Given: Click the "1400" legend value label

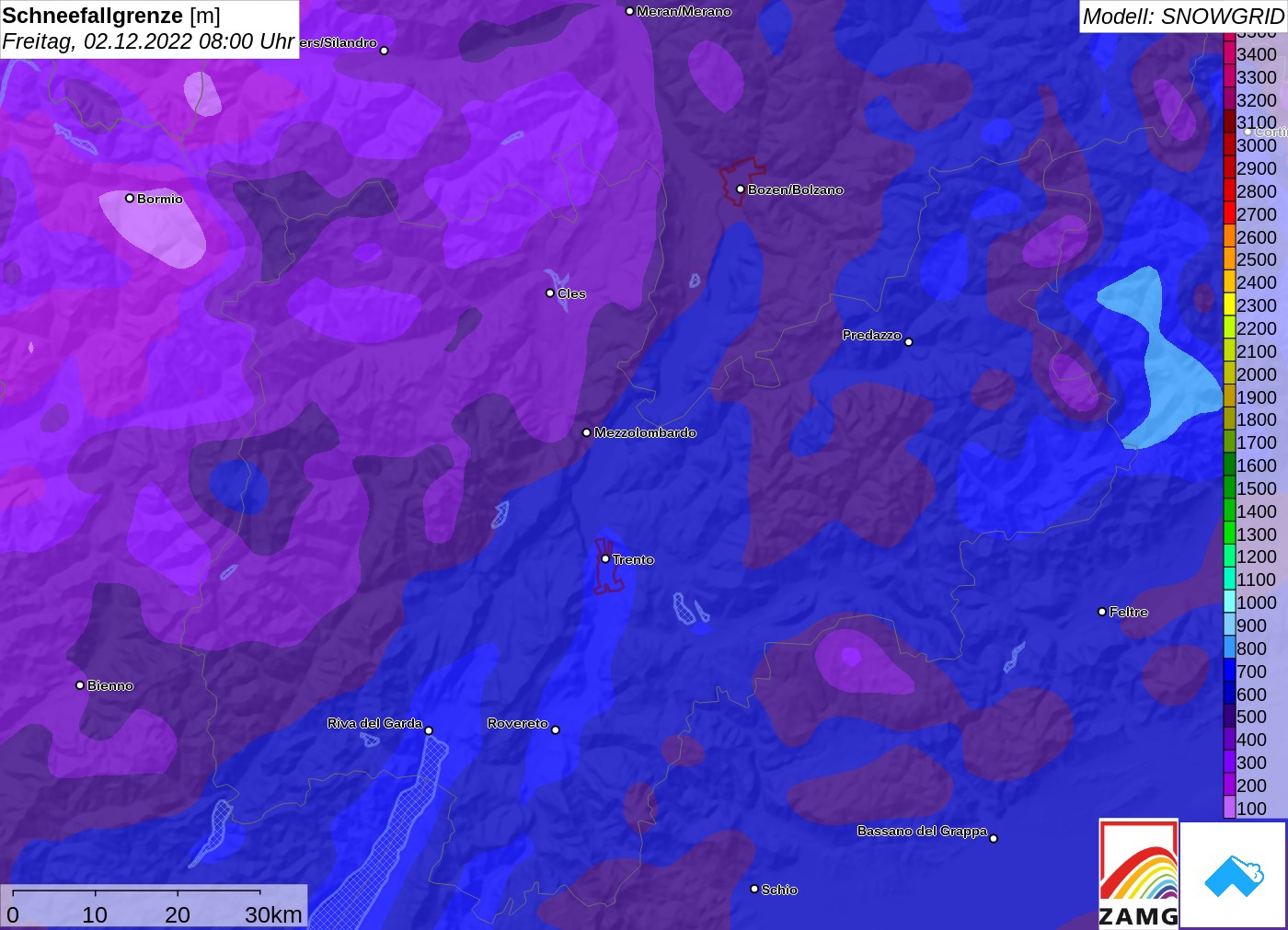Looking at the screenshot, I should click(1257, 511).
